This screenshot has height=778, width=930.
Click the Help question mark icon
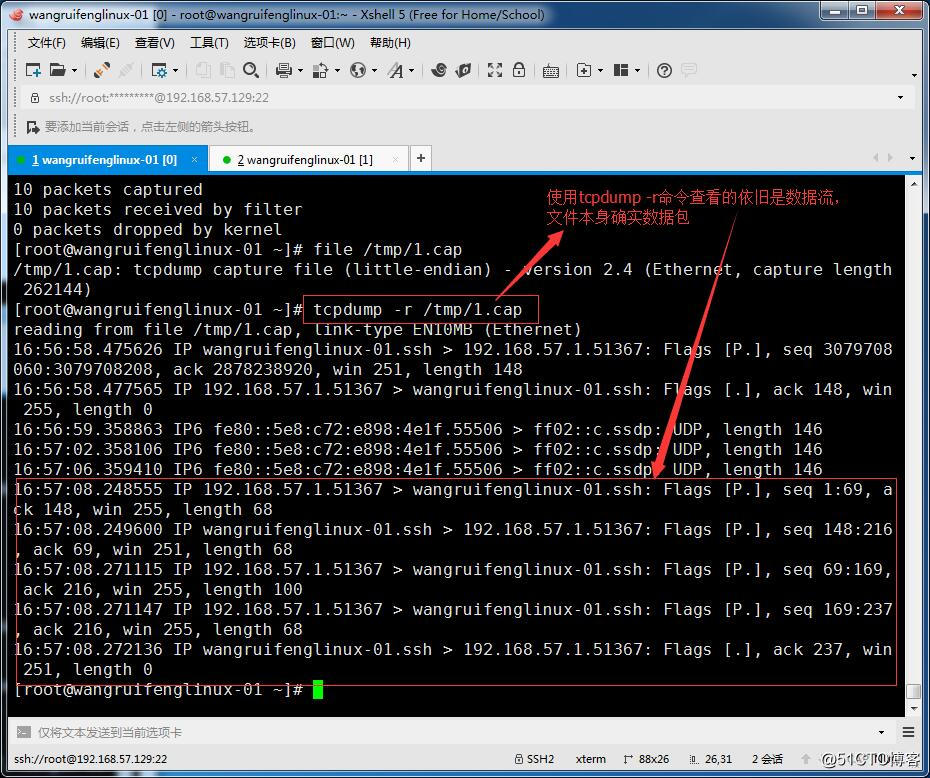[x=664, y=71]
